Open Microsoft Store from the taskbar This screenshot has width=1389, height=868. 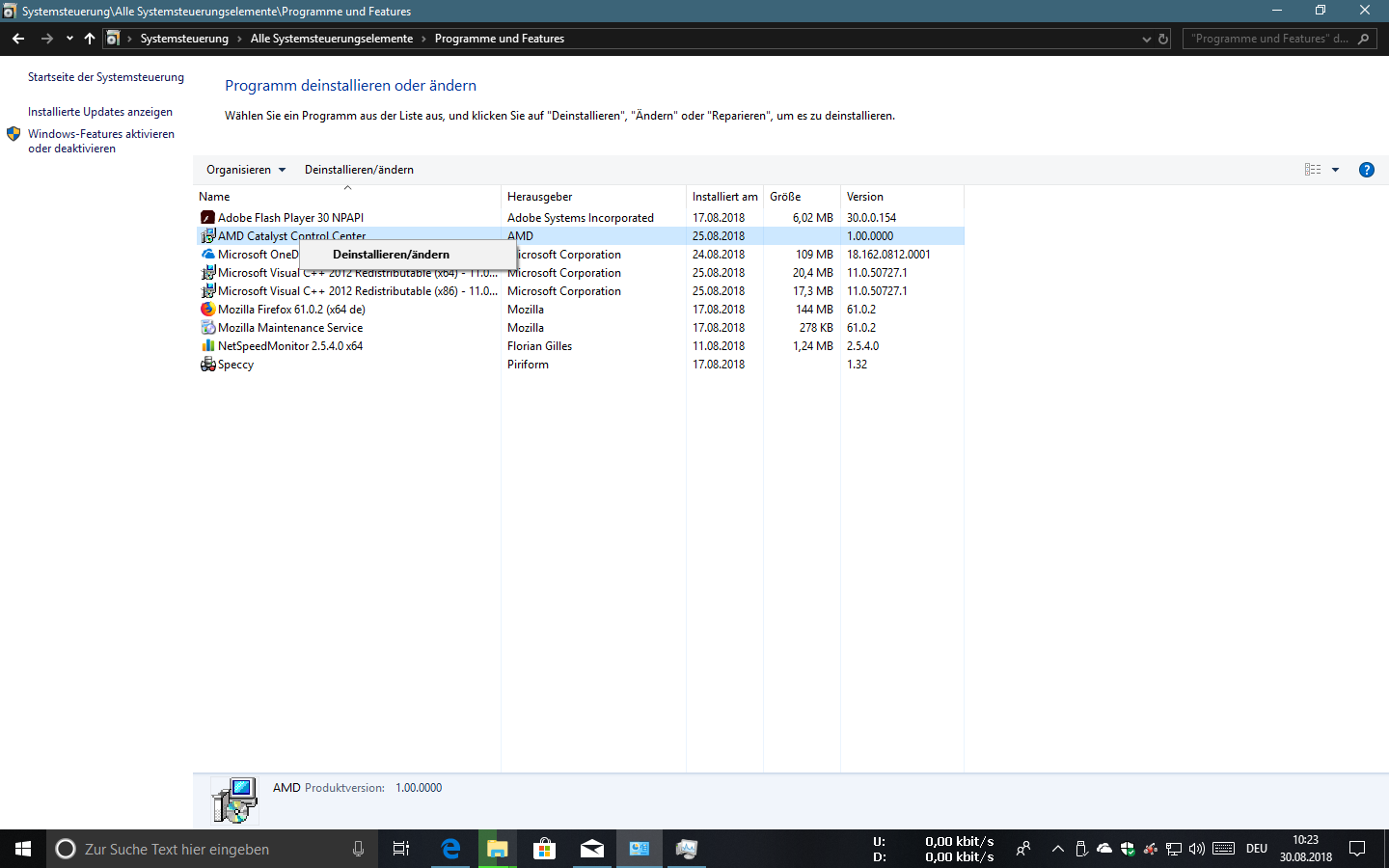(x=544, y=849)
